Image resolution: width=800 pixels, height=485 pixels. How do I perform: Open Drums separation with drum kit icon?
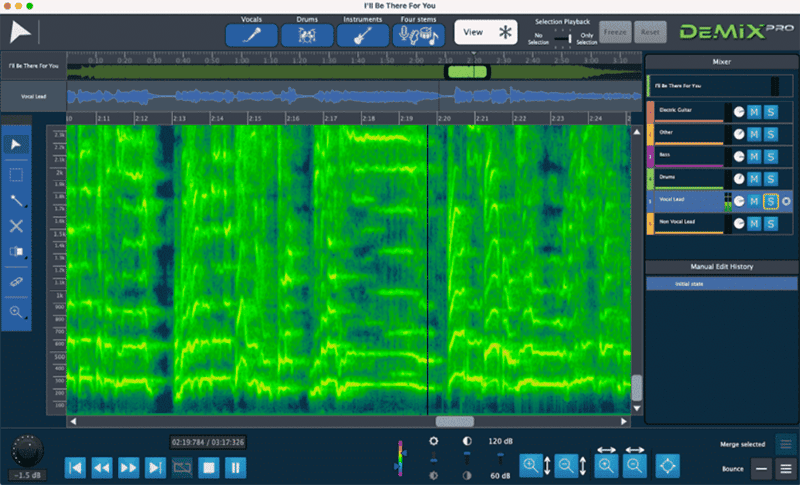(x=307, y=36)
